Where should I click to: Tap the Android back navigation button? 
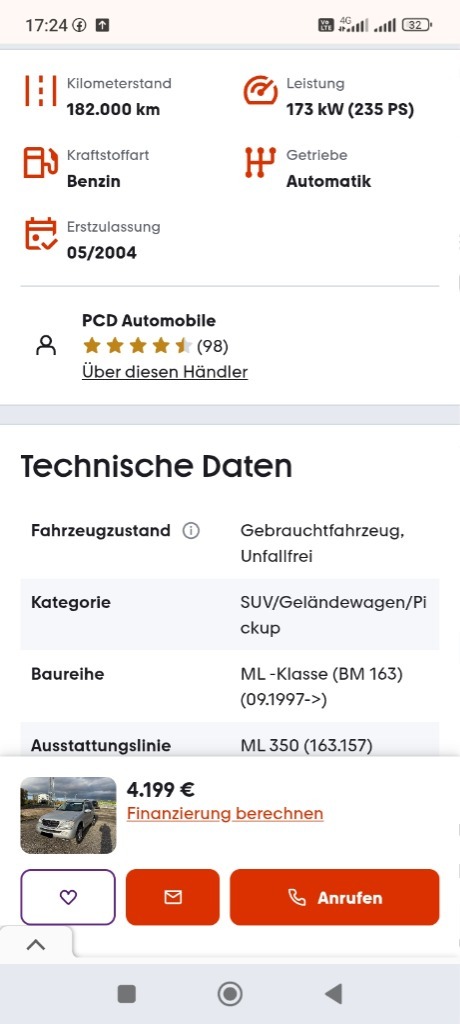pos(333,994)
